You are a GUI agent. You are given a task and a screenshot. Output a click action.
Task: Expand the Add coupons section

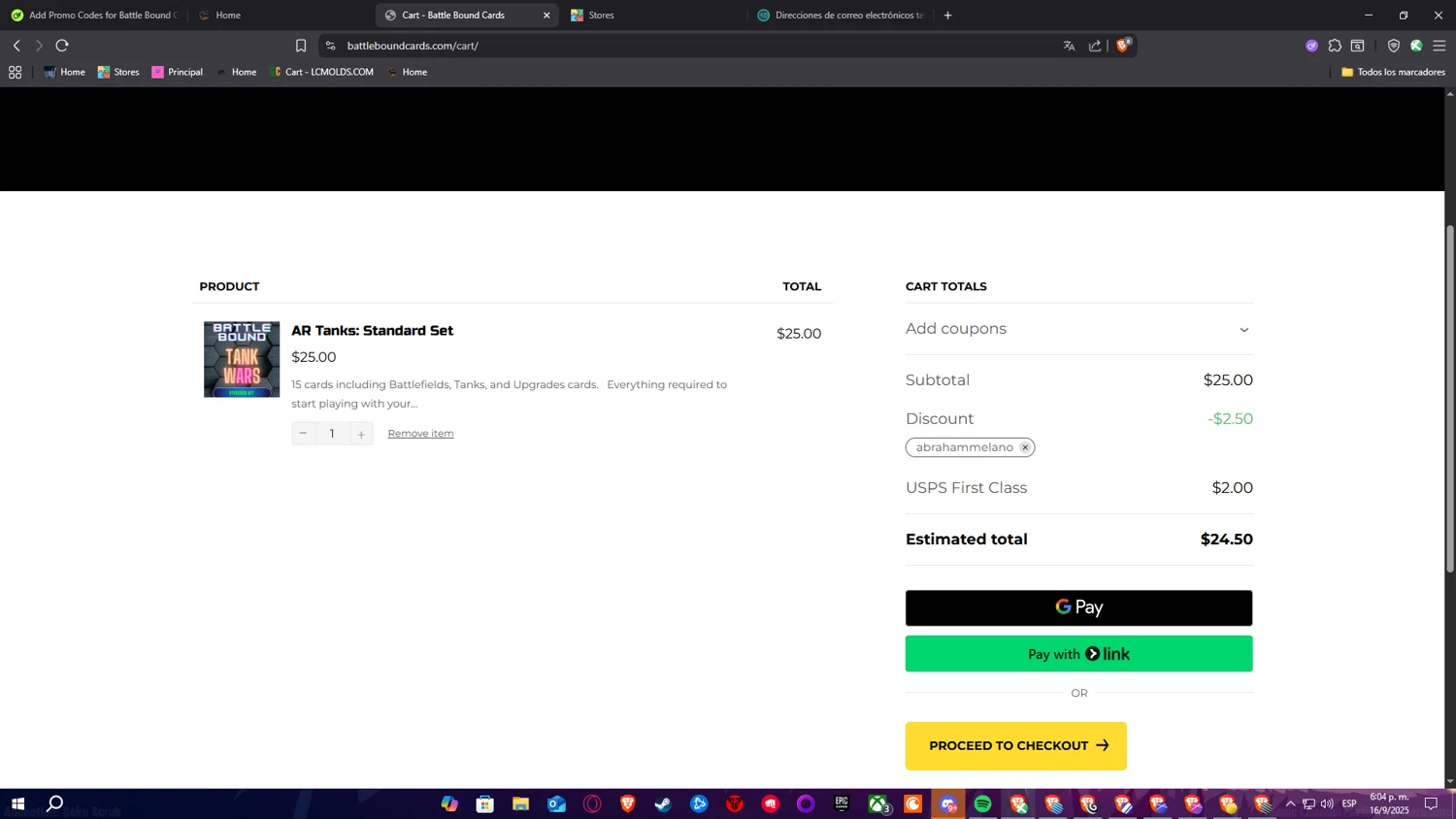click(1078, 329)
